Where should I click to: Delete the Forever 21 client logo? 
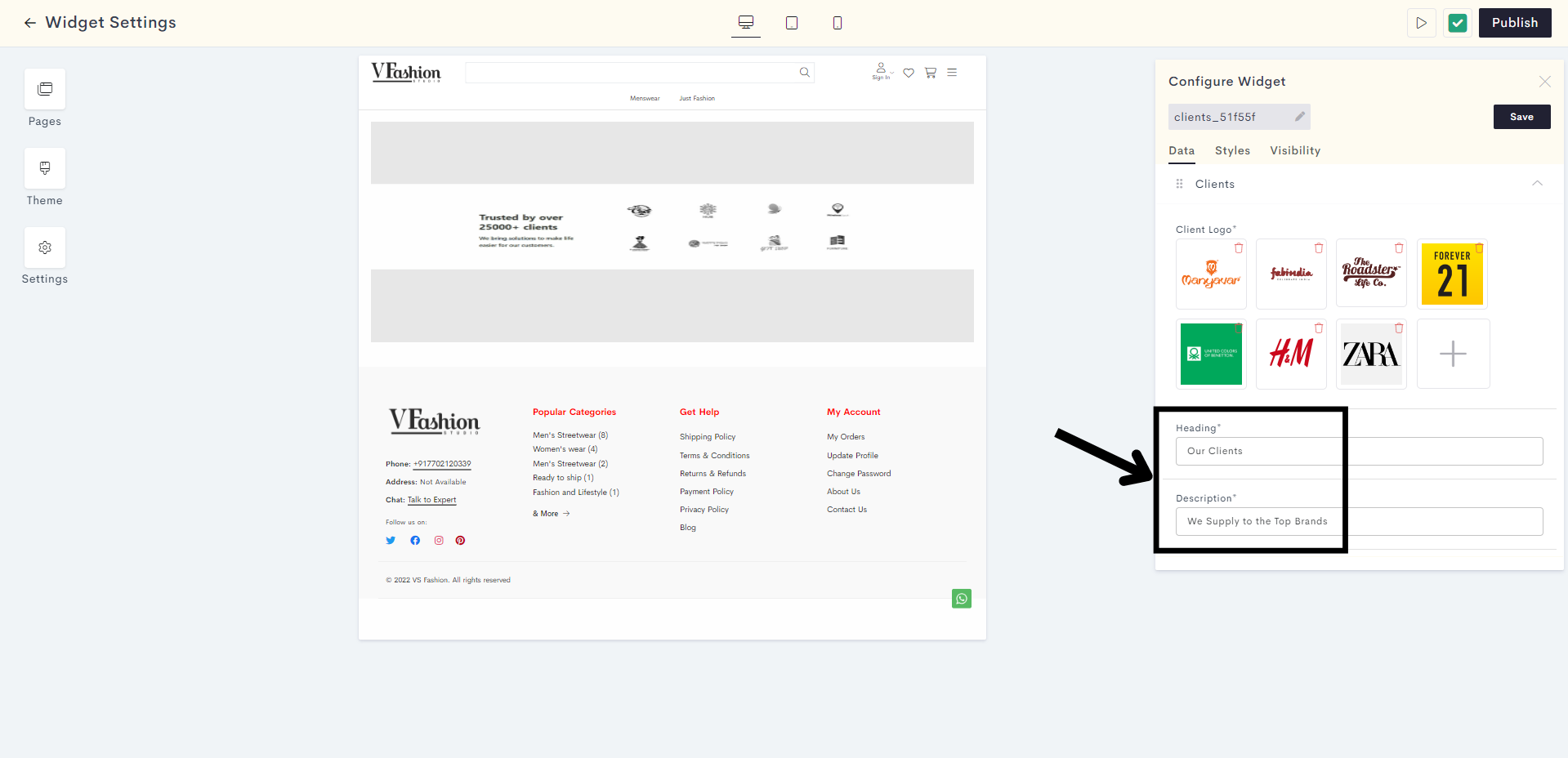tap(1479, 248)
